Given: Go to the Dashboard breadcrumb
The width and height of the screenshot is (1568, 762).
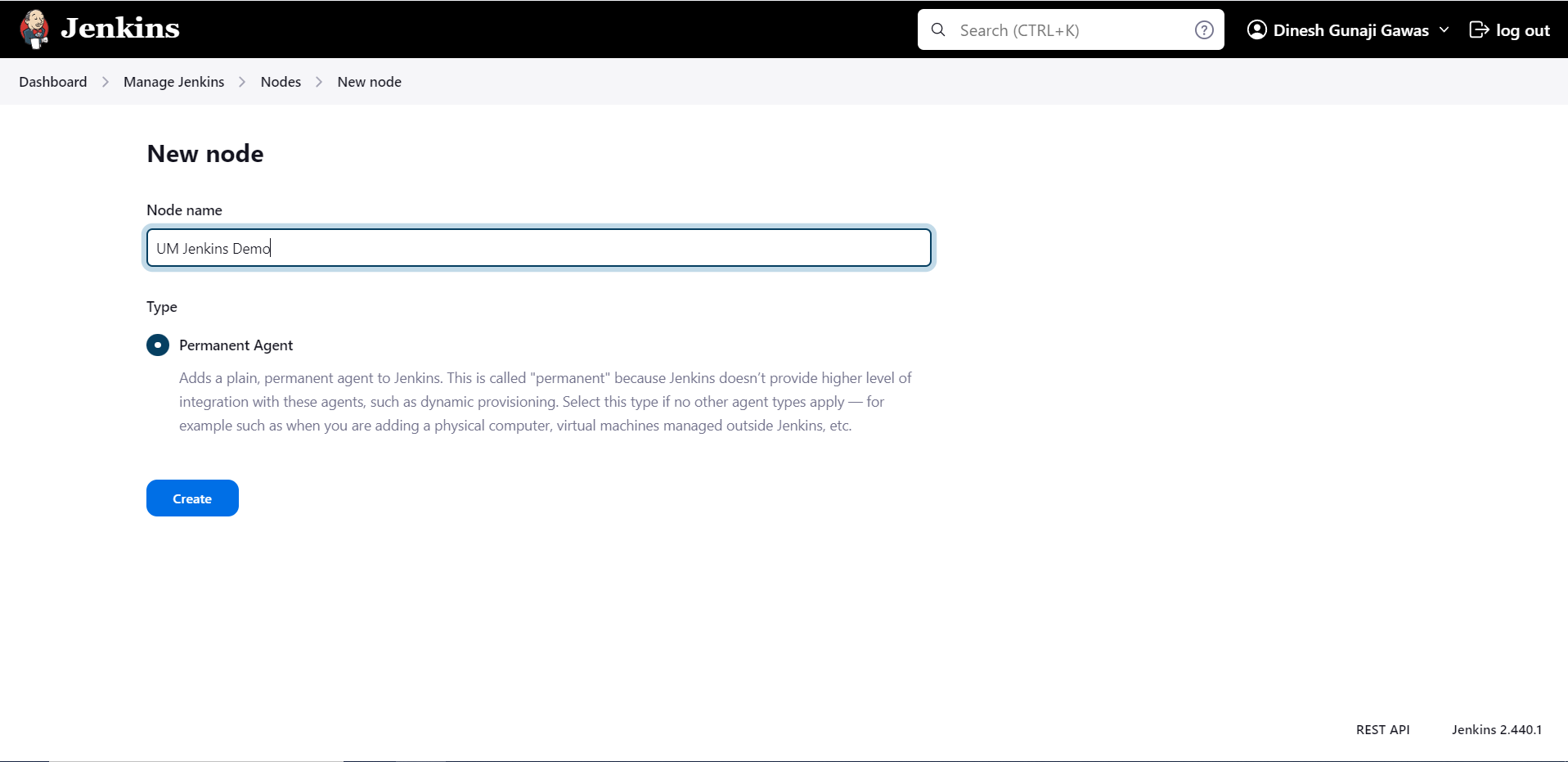Looking at the screenshot, I should [x=53, y=82].
